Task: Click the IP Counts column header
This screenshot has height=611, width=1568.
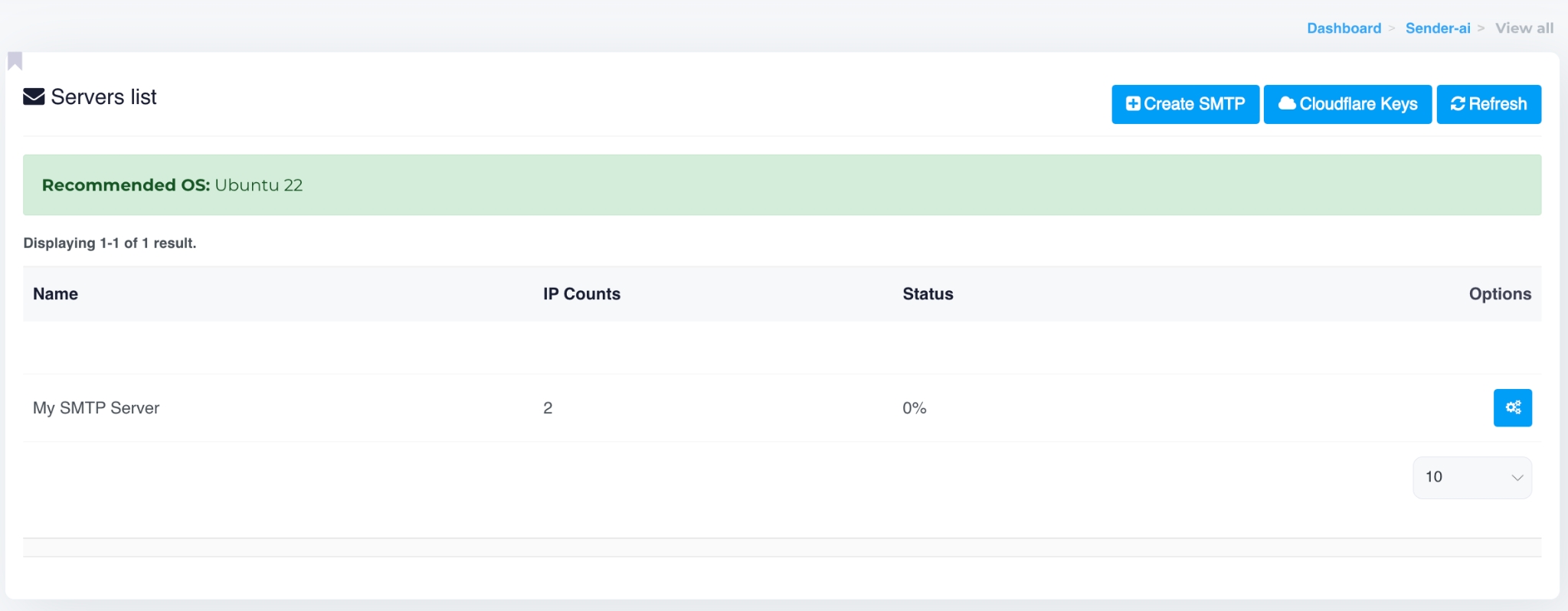Action: (x=581, y=294)
